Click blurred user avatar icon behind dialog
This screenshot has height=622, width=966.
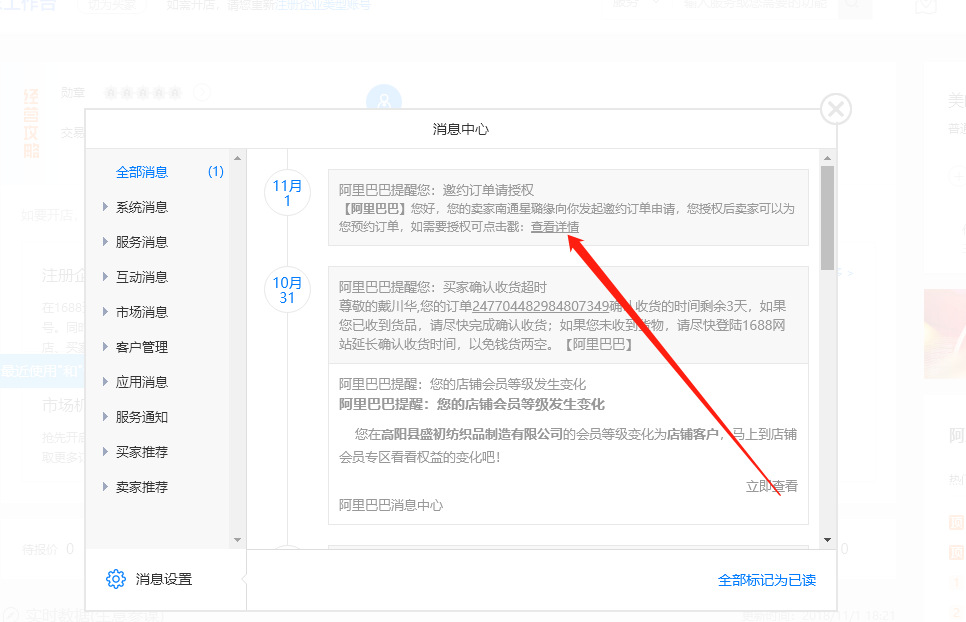coord(384,97)
